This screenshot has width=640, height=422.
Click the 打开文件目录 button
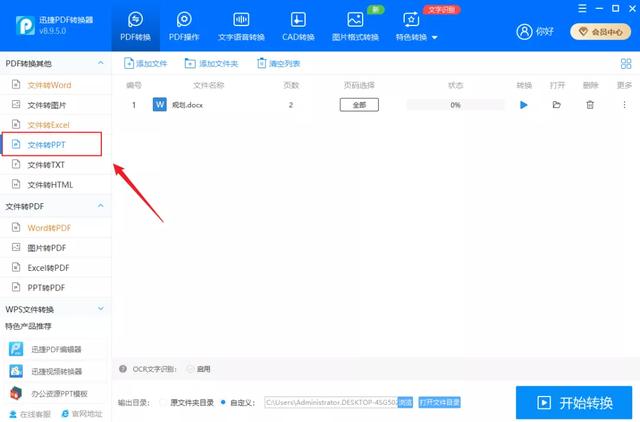click(x=439, y=402)
